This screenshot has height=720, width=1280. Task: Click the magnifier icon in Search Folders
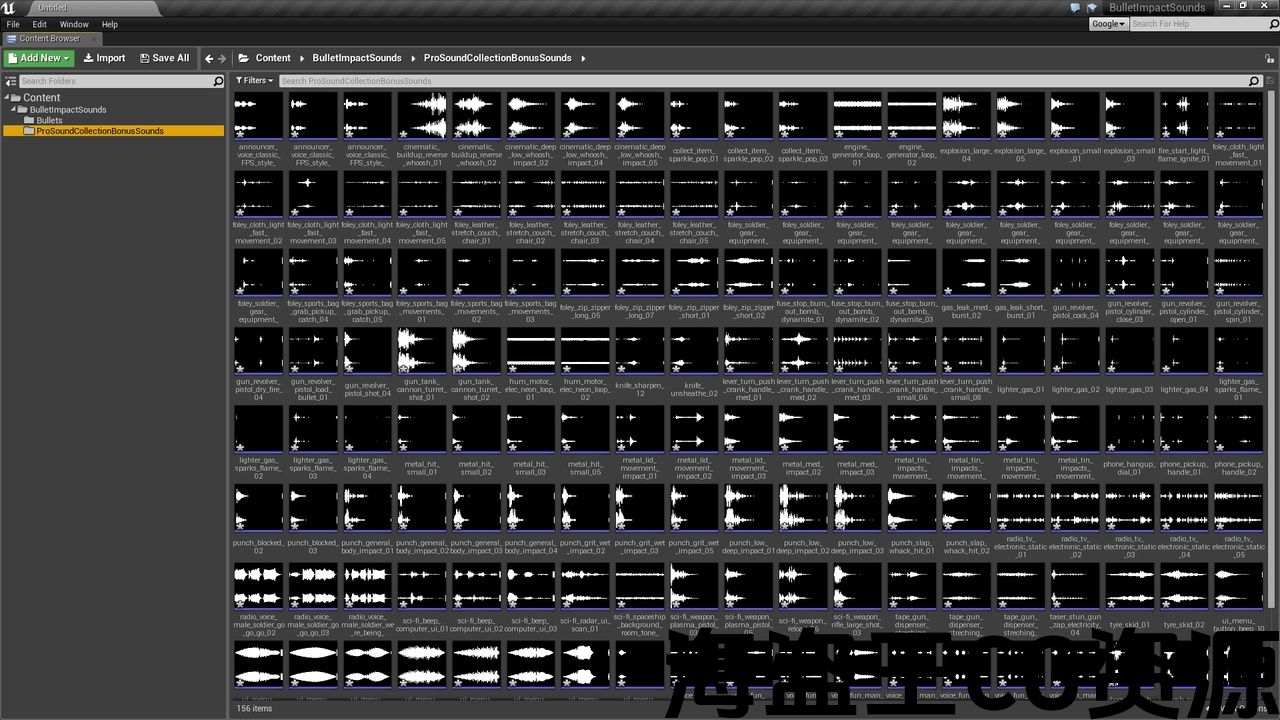218,81
